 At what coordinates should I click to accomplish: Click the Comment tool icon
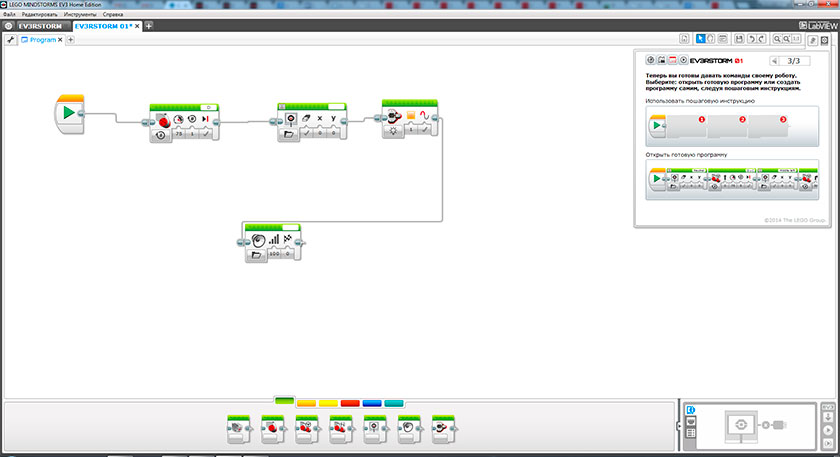(722, 39)
